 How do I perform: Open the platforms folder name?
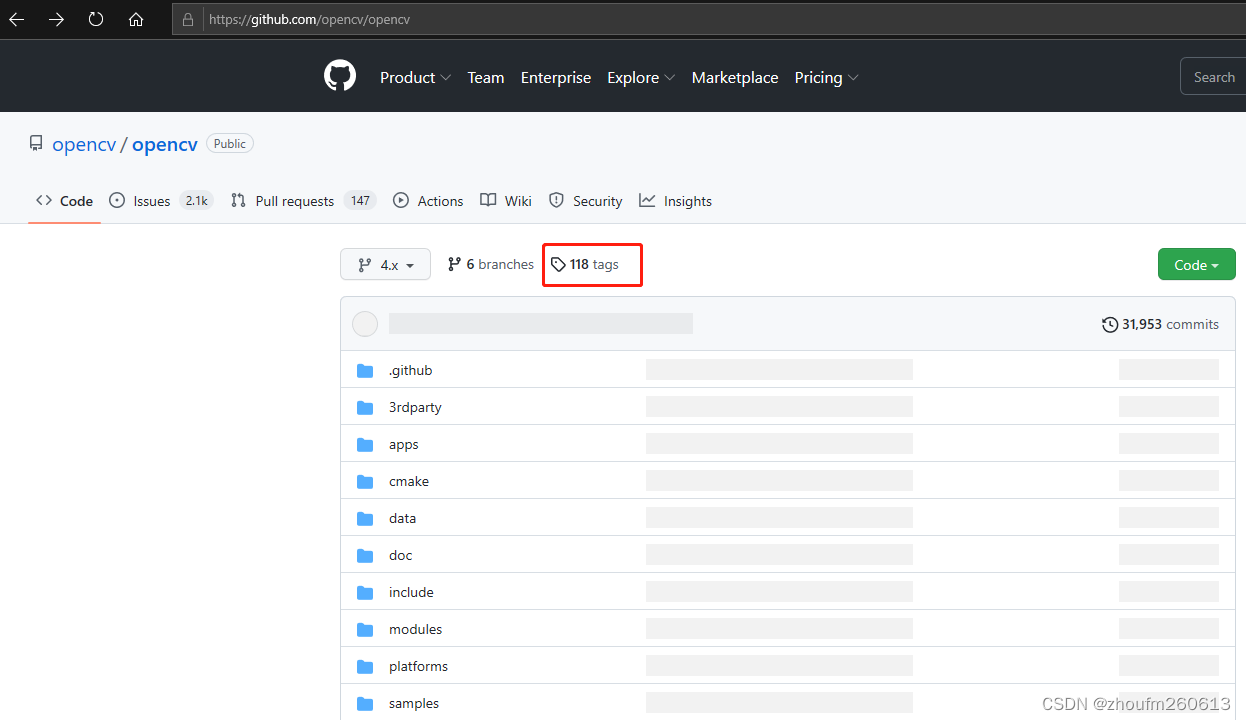coord(418,667)
